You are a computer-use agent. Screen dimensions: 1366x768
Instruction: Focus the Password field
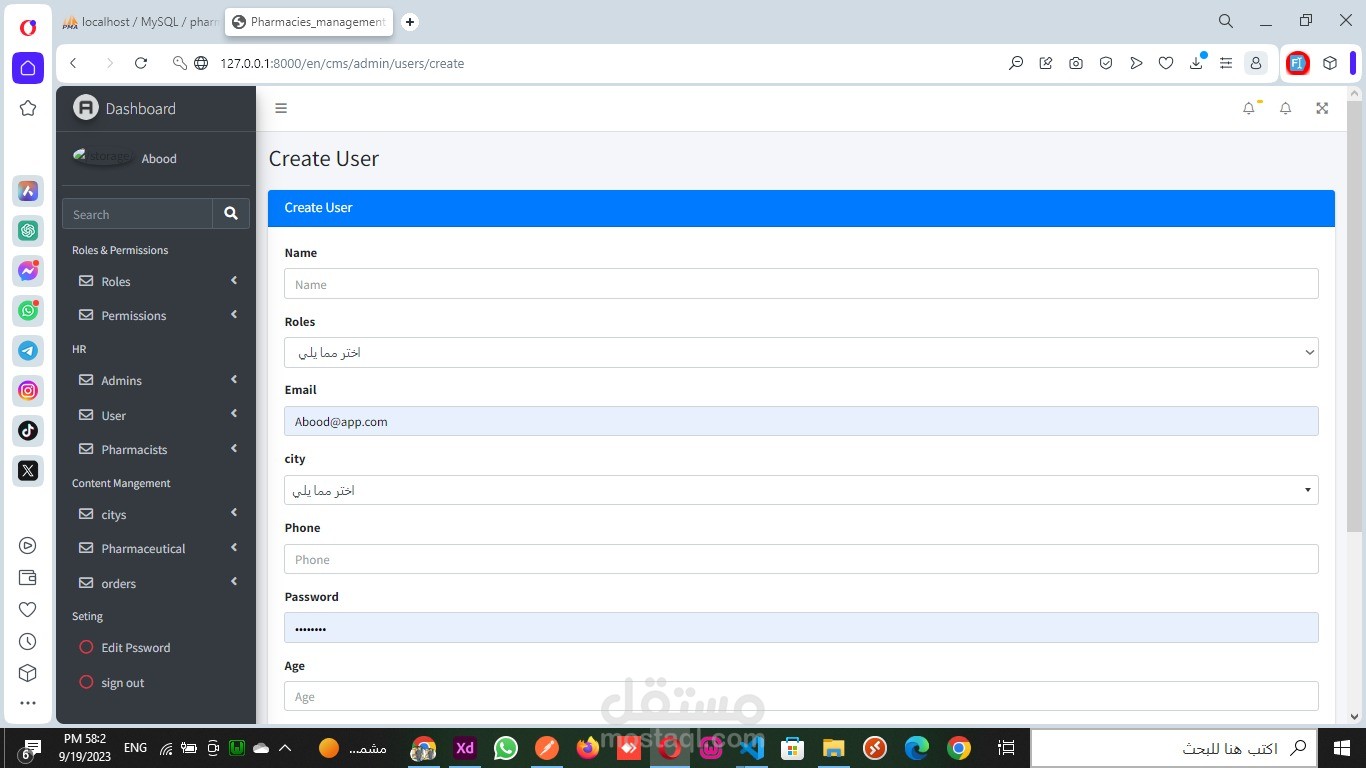coord(801,628)
